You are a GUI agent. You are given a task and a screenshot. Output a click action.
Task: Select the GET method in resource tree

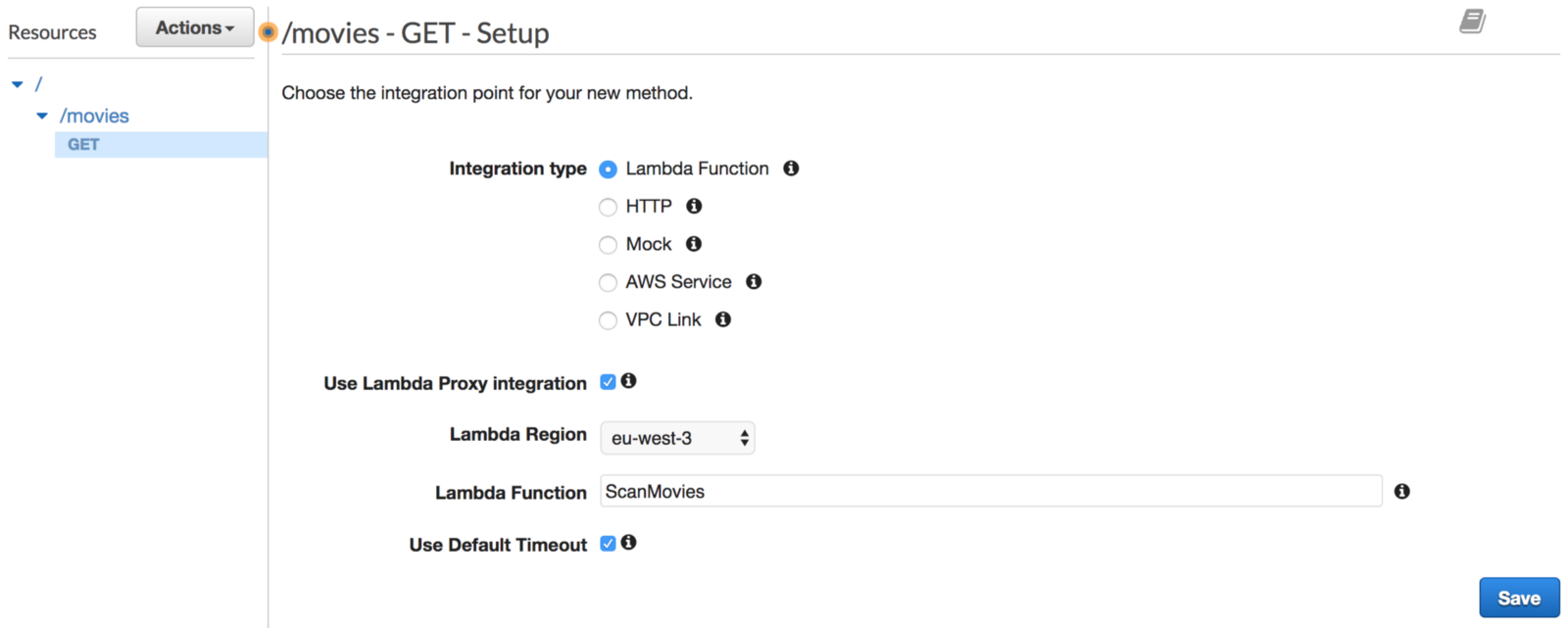83,145
